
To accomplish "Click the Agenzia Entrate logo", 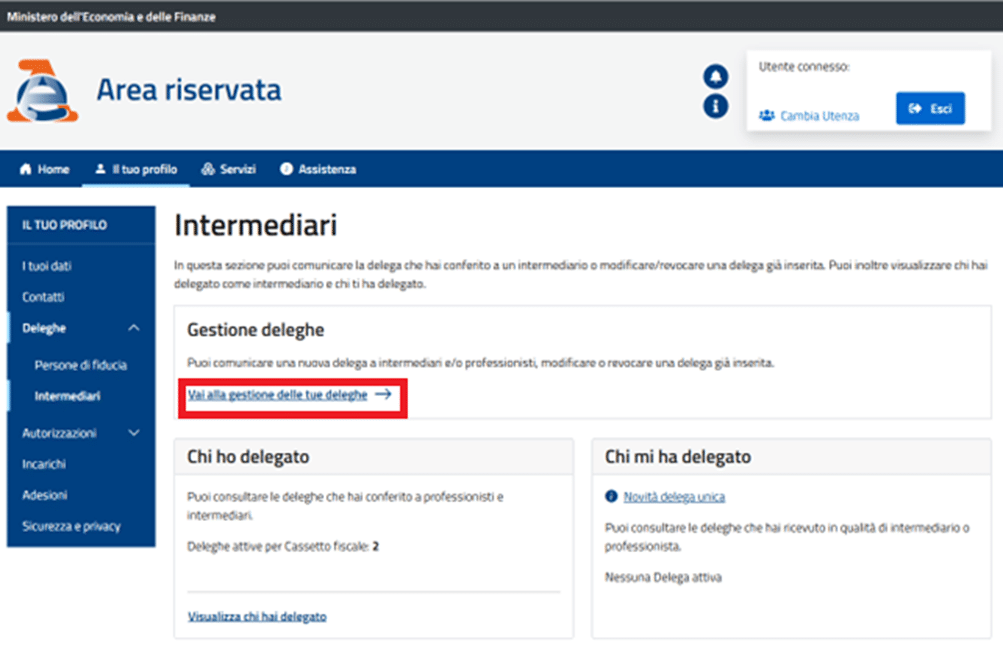I will (x=42, y=90).
